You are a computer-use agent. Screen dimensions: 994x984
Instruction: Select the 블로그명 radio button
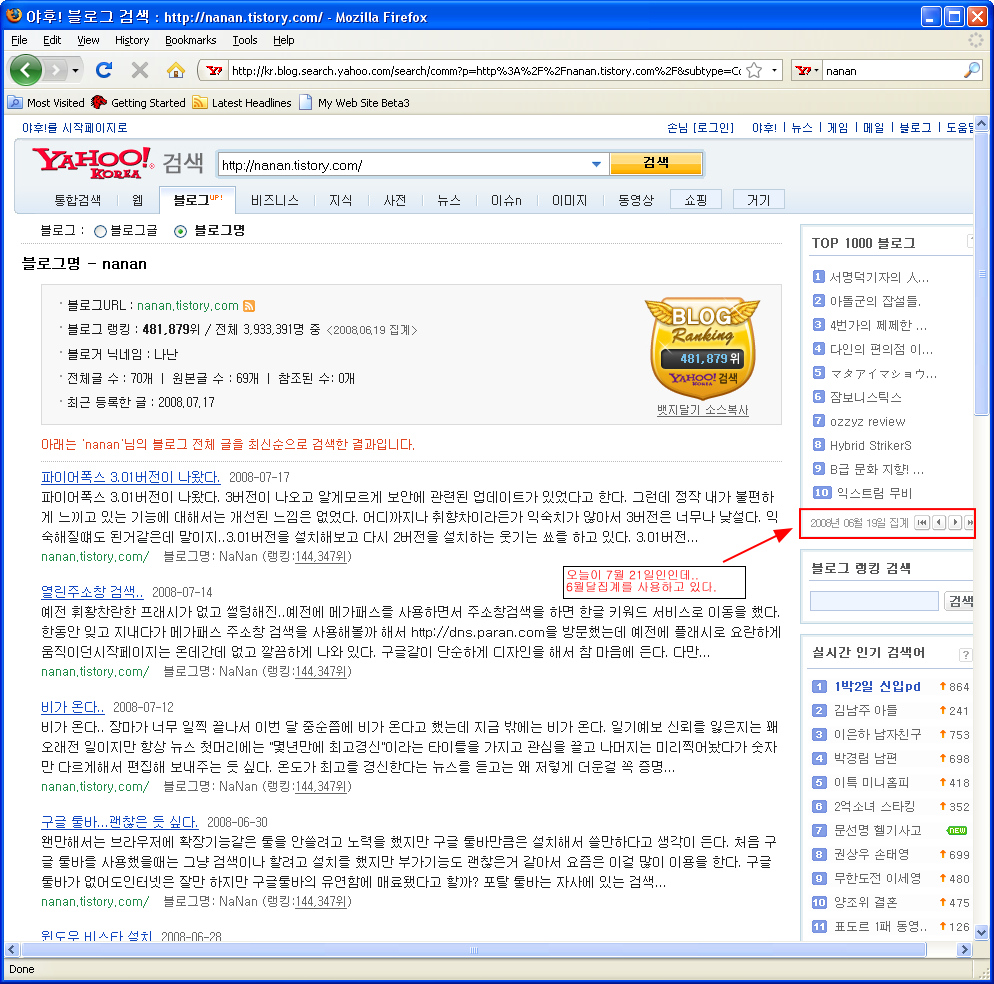[x=181, y=231]
